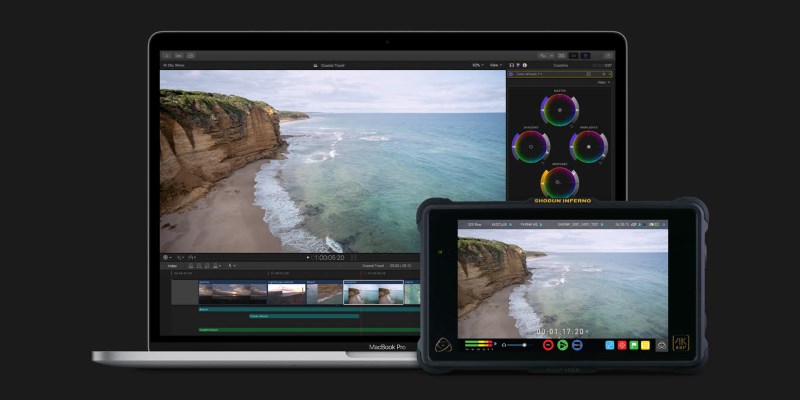Click the Index button in timeline toolbar

[x=173, y=266]
